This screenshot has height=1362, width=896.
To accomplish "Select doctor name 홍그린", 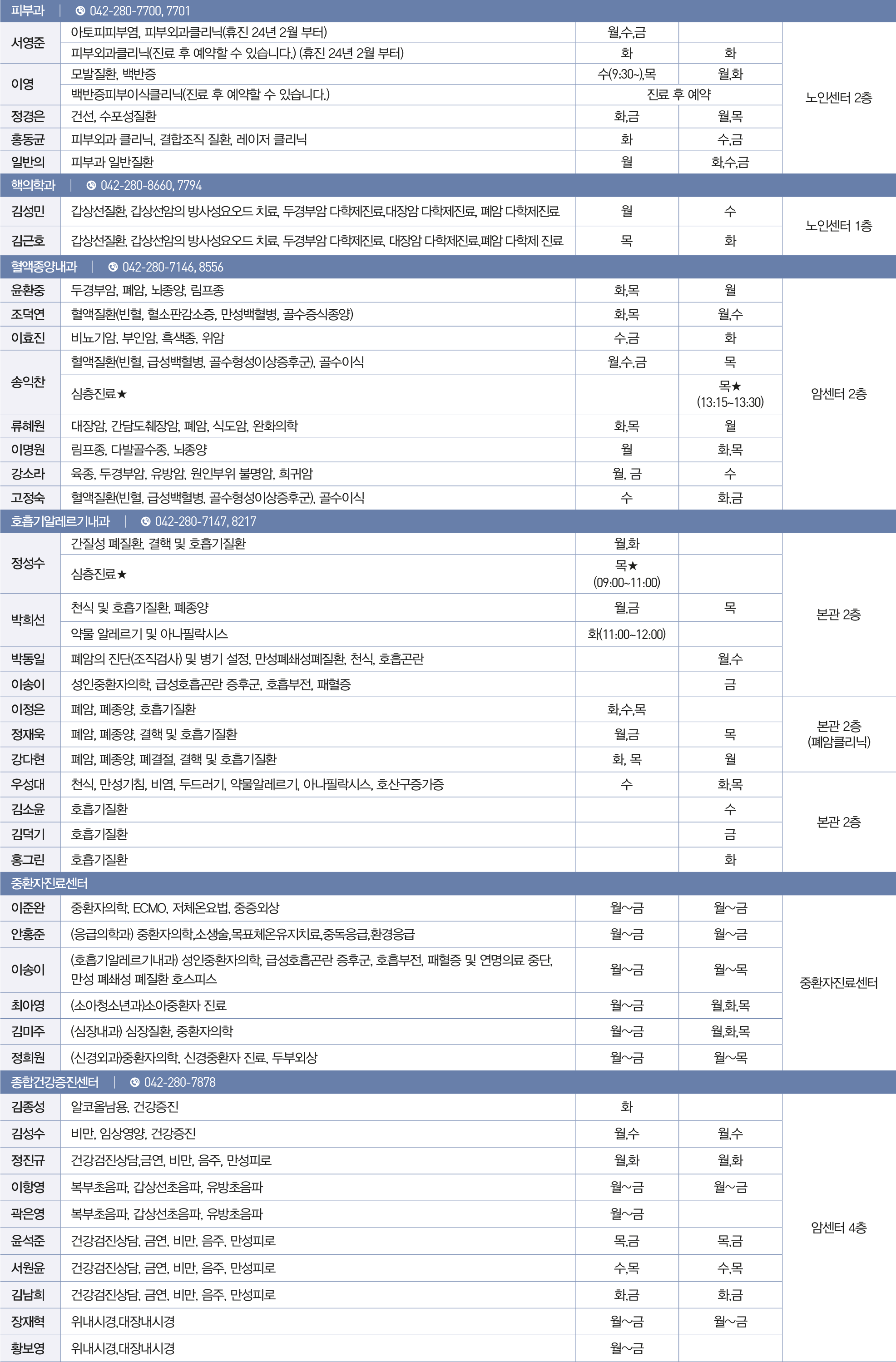I will [28, 860].
